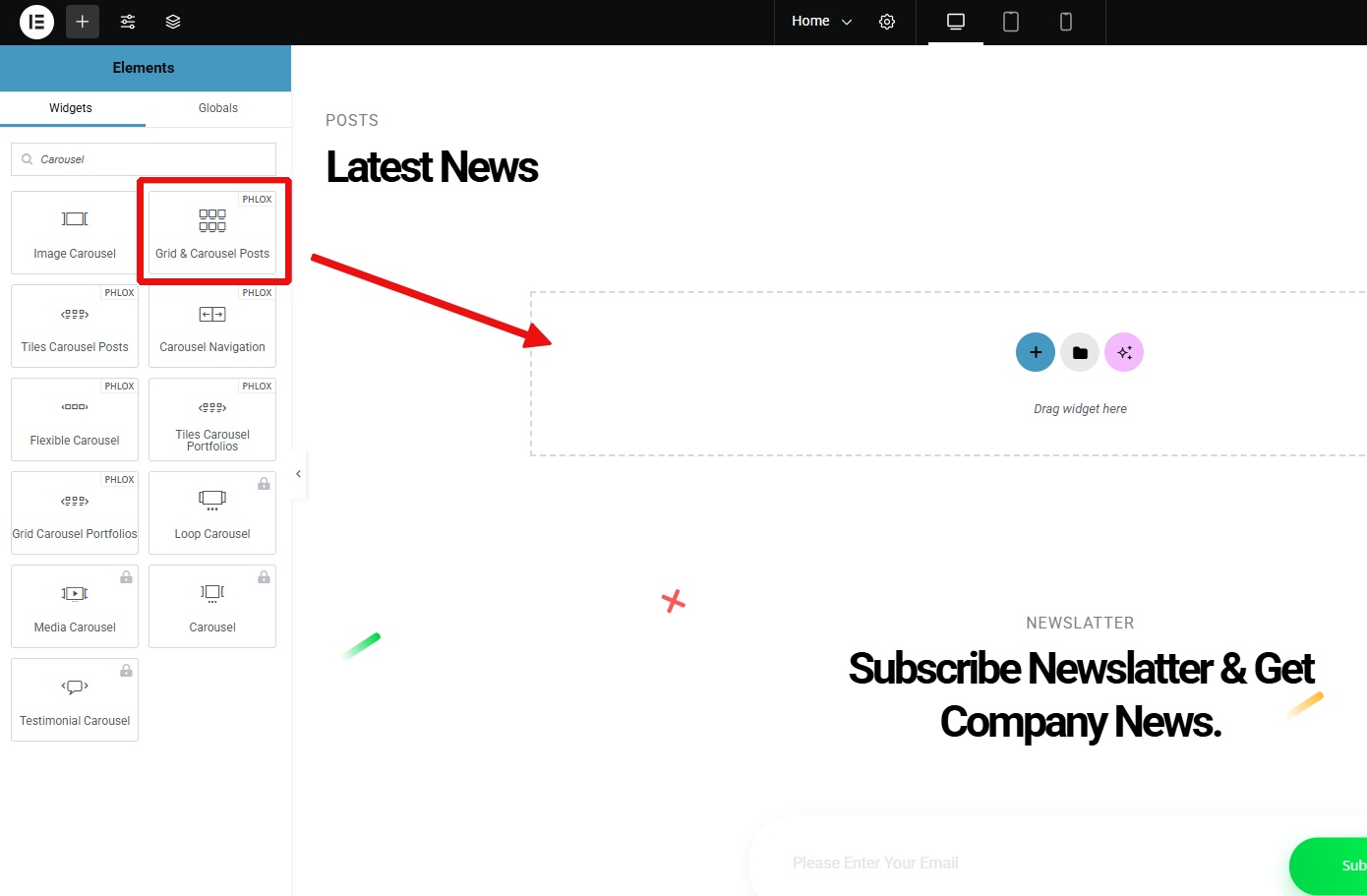The width and height of the screenshot is (1367, 896).
Task: Switch to desktop preview mode
Action: click(x=956, y=22)
